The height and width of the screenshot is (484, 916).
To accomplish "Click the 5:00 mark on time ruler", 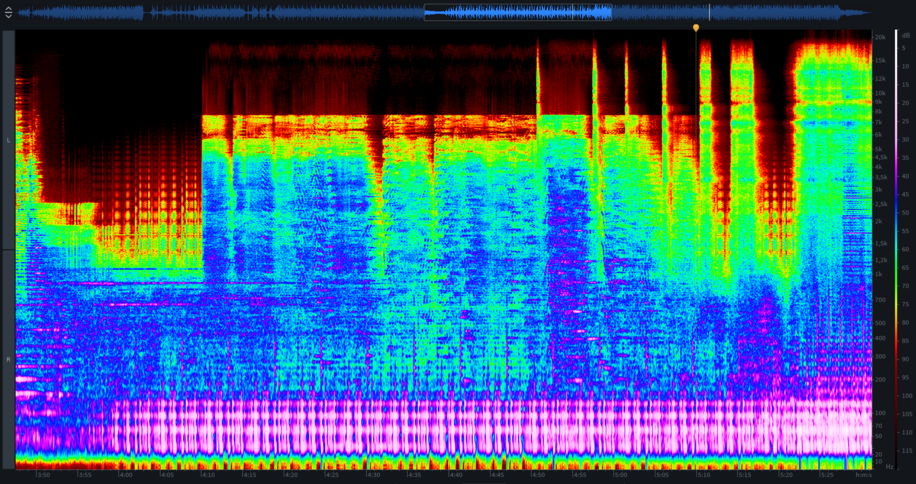I will point(620,475).
